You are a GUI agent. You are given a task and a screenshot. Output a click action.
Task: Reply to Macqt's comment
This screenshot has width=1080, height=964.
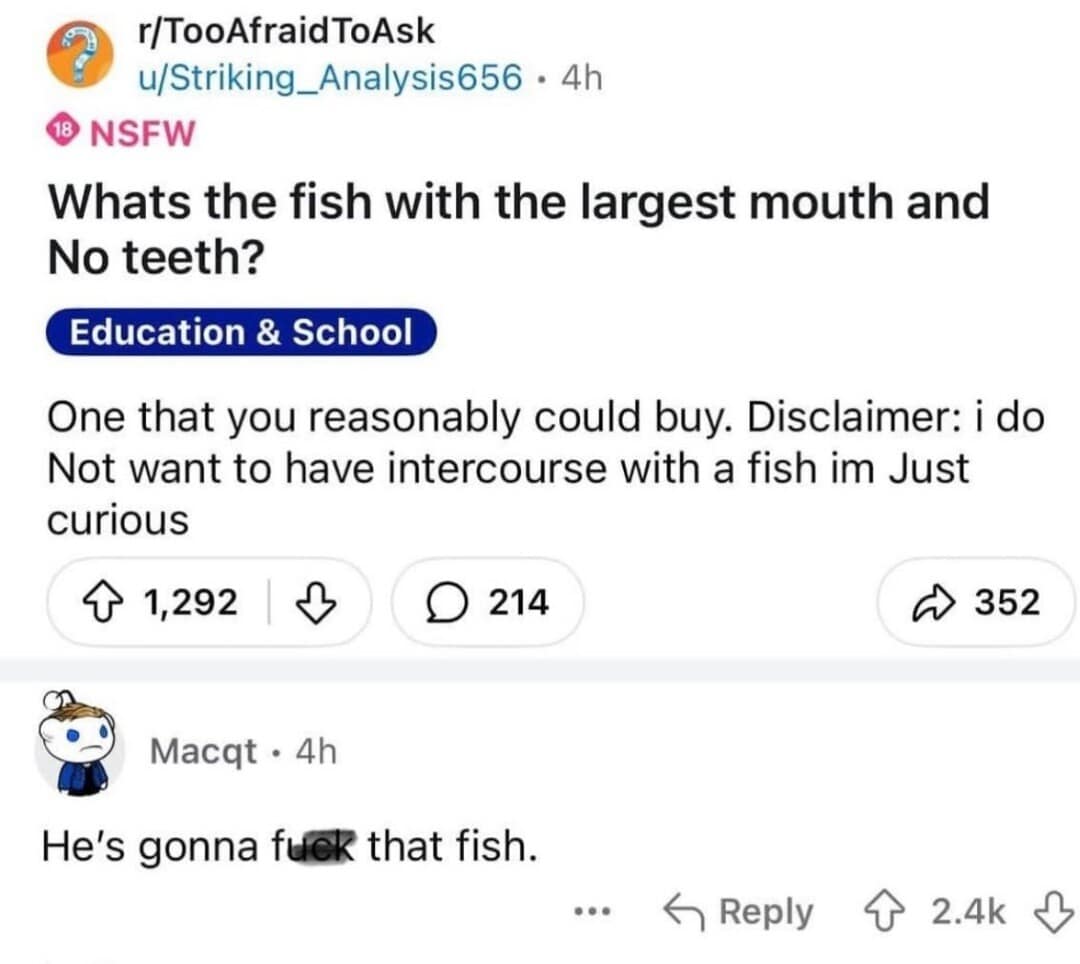pos(740,911)
